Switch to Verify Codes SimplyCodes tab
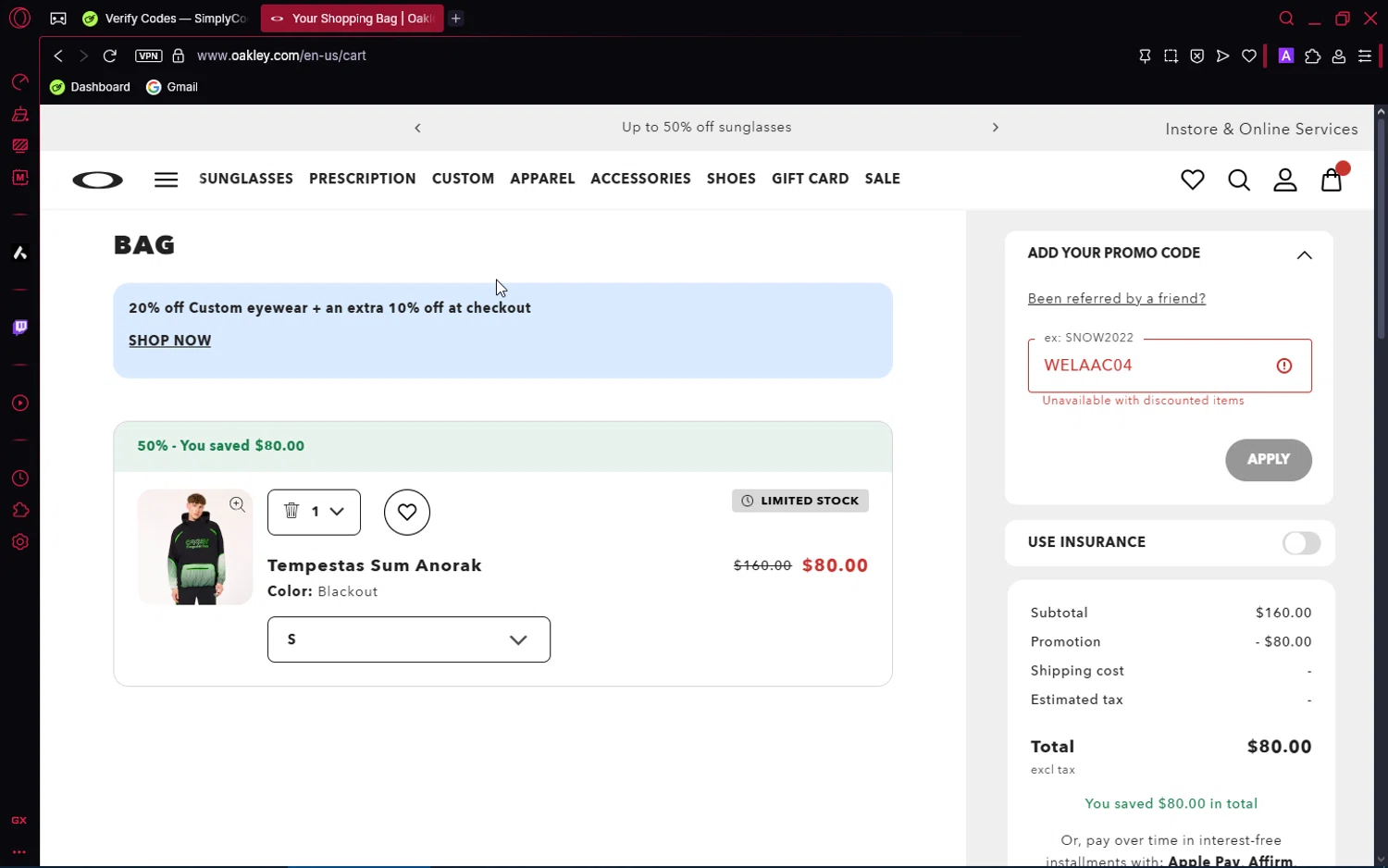 click(166, 19)
